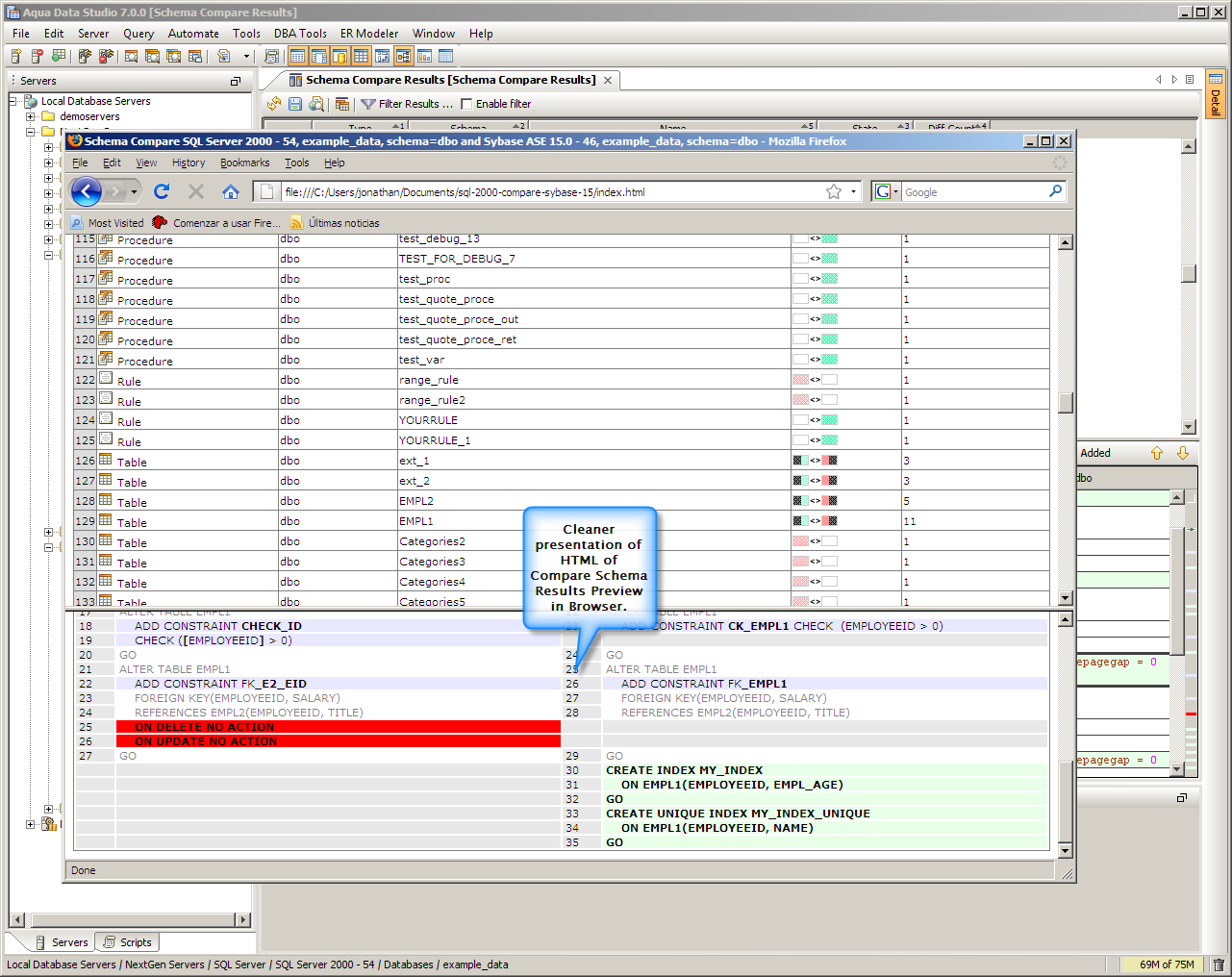
Task: Click the previous difference up arrow
Action: point(1157,453)
